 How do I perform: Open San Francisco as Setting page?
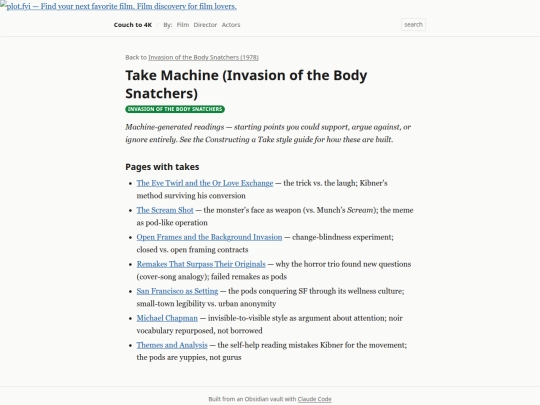[177, 291]
